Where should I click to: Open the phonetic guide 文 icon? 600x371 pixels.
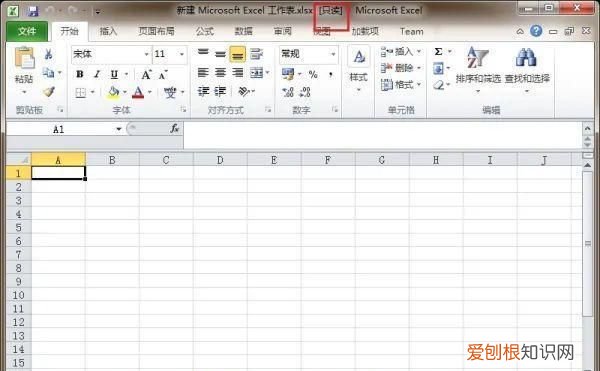tap(170, 92)
